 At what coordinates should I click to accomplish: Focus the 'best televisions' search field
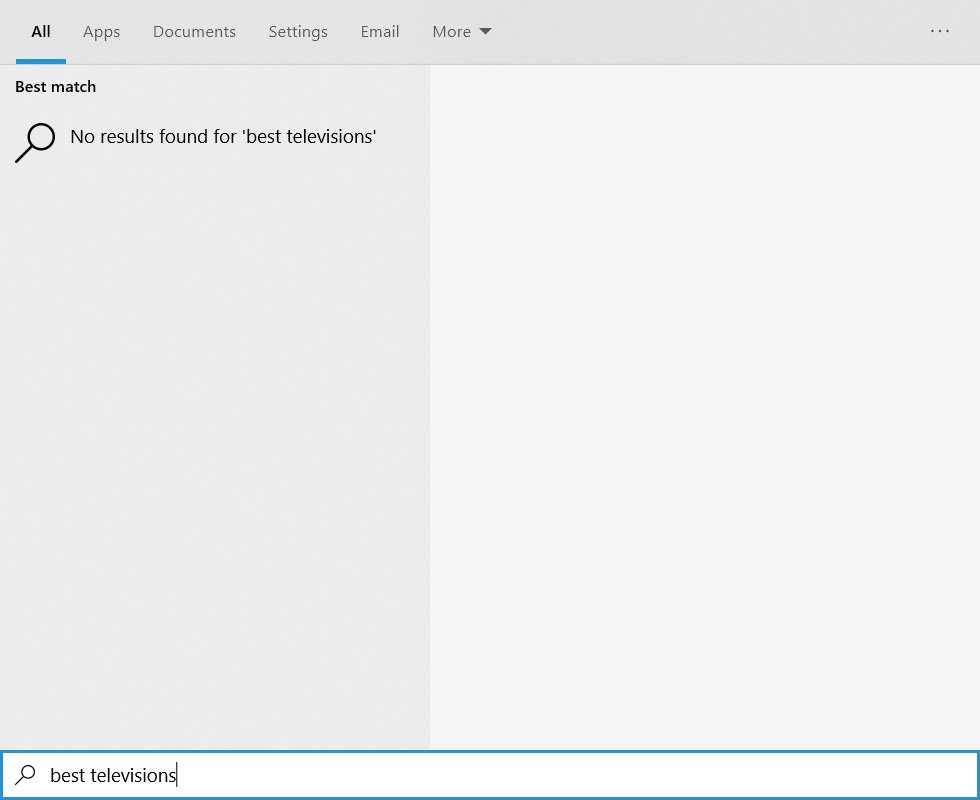point(490,775)
